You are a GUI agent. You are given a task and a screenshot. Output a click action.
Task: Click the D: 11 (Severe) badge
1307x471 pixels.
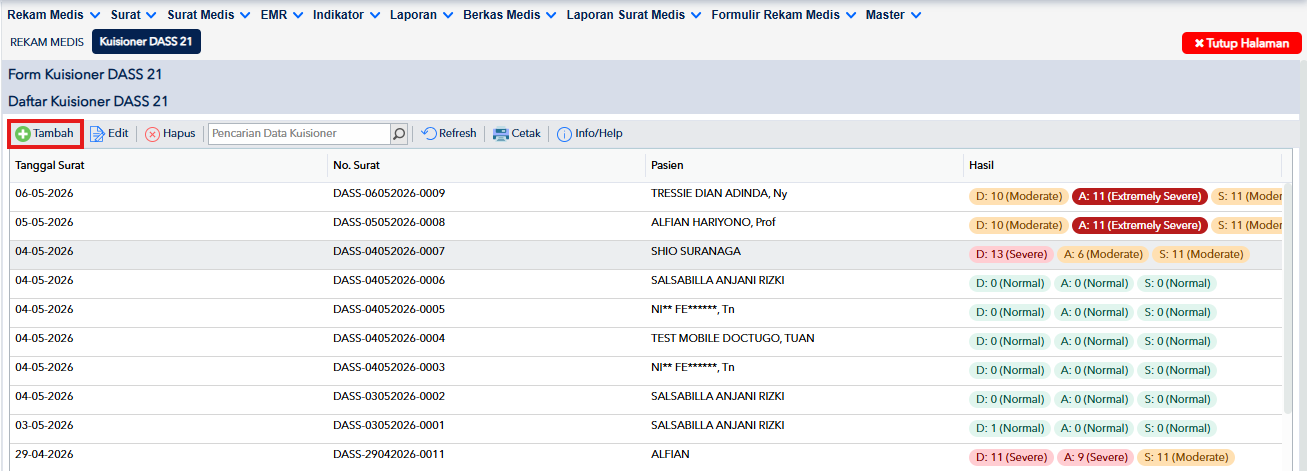click(1011, 457)
